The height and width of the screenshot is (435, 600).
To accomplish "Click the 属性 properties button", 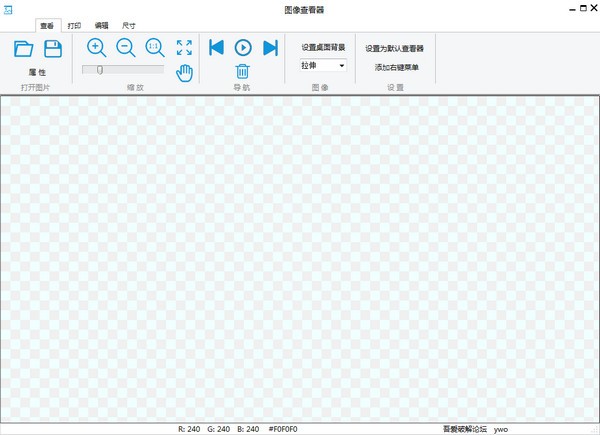I will click(39, 73).
